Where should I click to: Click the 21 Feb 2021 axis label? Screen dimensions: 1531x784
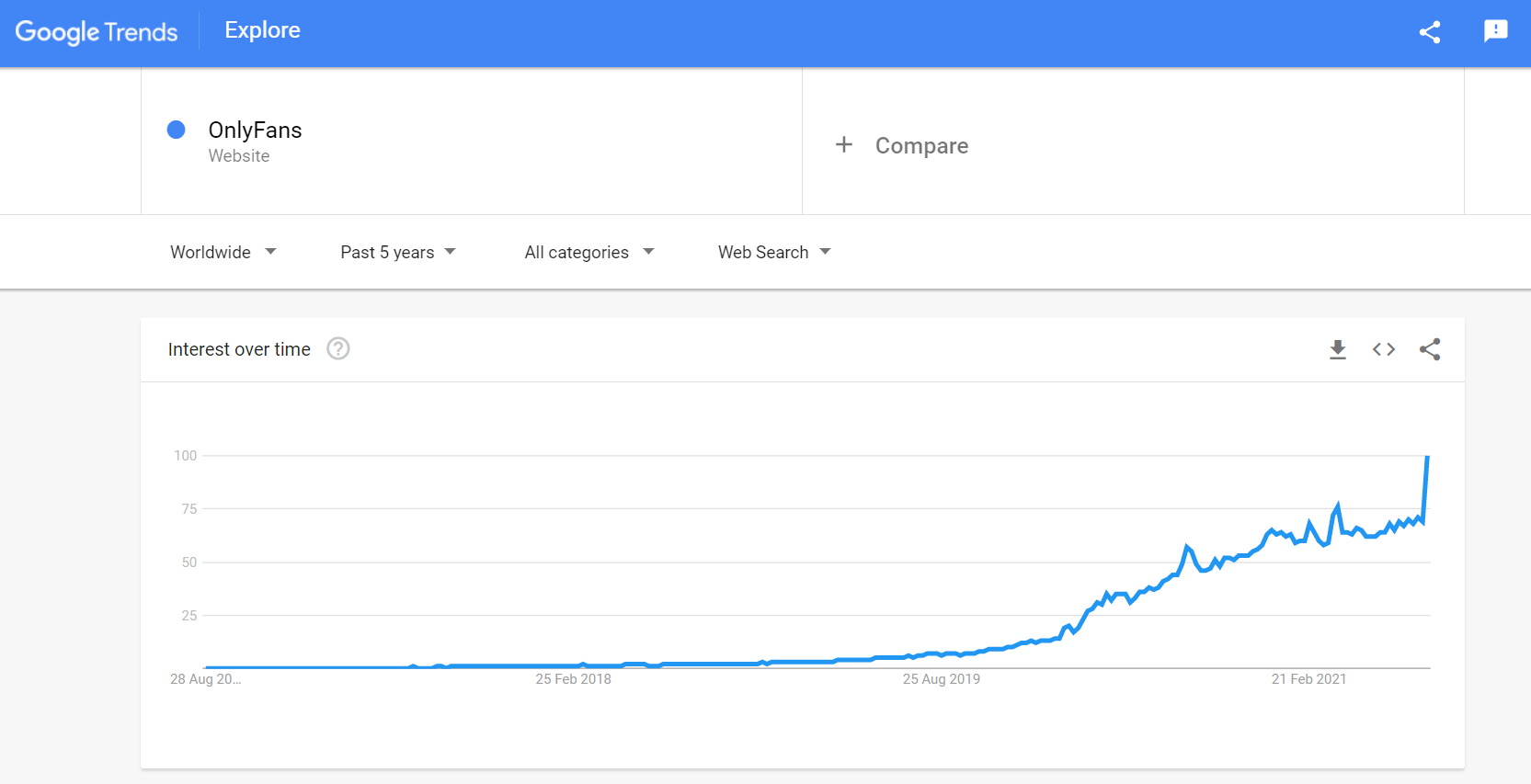pyautogui.click(x=1308, y=679)
